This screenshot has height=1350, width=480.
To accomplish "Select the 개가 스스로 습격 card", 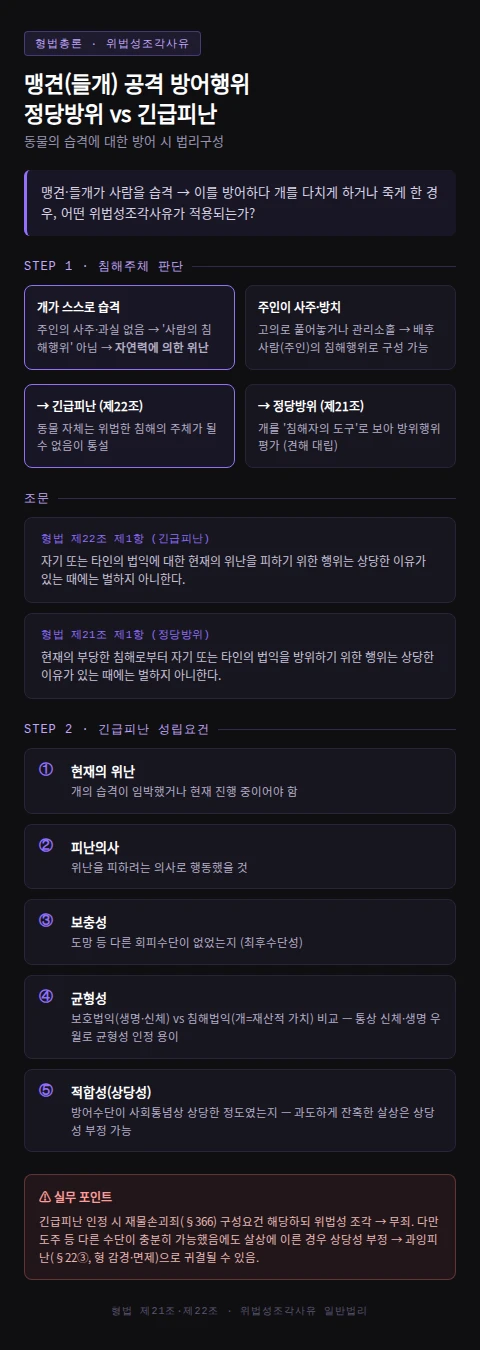I will pyautogui.click(x=129, y=327).
